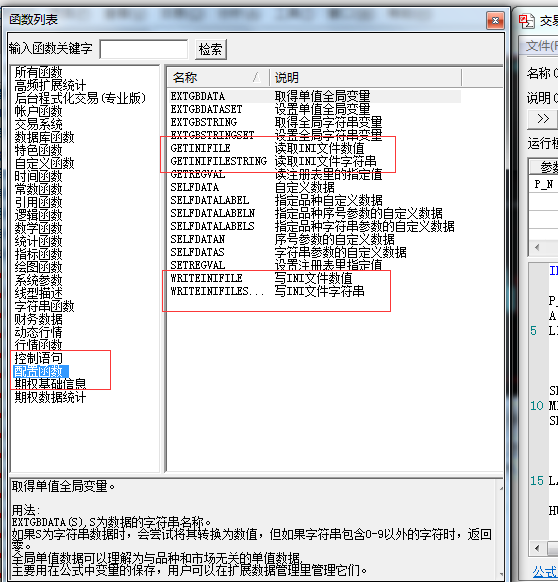Select 引用函数 category
The height and width of the screenshot is (582, 558).
coord(38,202)
